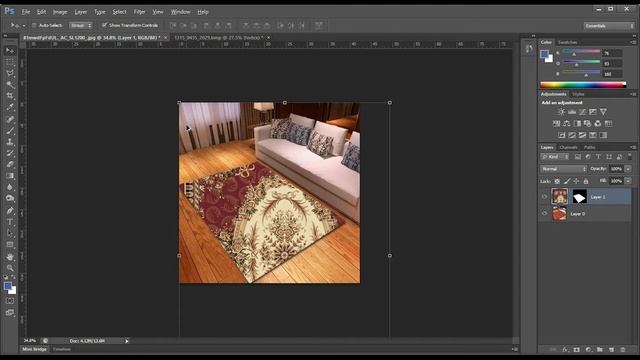Add a Color Balance adjustment

(x=567, y=123)
